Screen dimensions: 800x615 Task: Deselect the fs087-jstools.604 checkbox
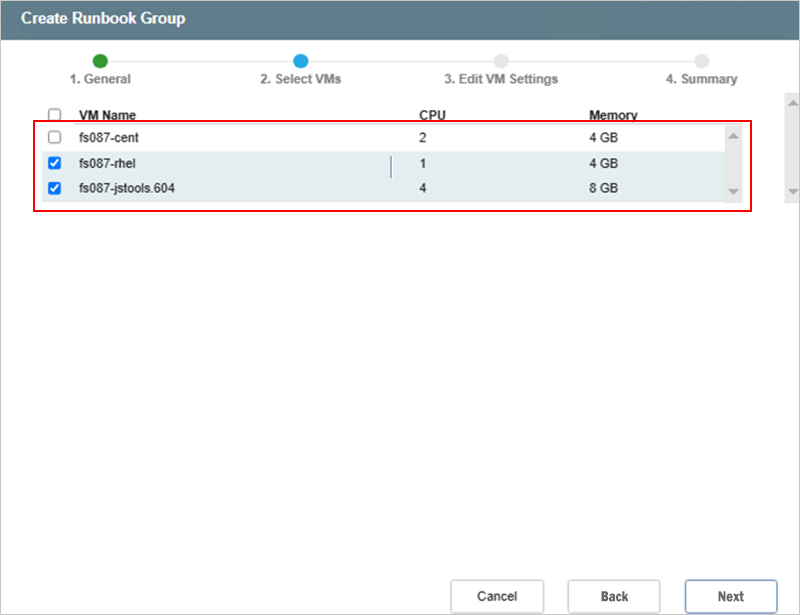point(55,188)
